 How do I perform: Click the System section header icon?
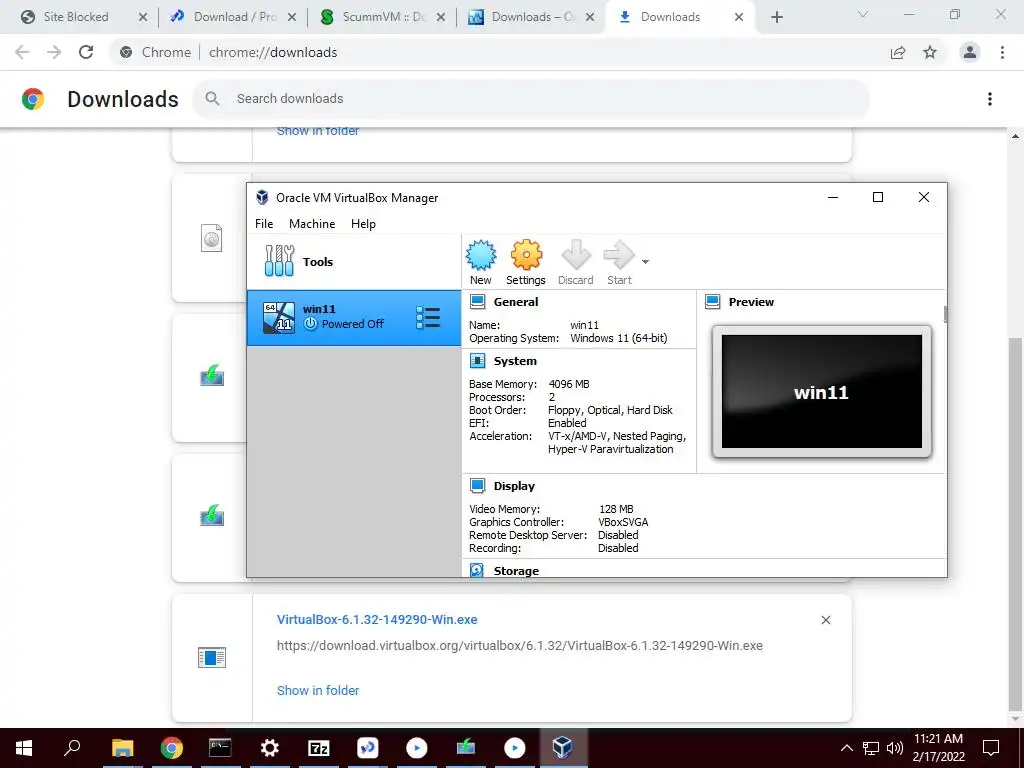tap(477, 360)
